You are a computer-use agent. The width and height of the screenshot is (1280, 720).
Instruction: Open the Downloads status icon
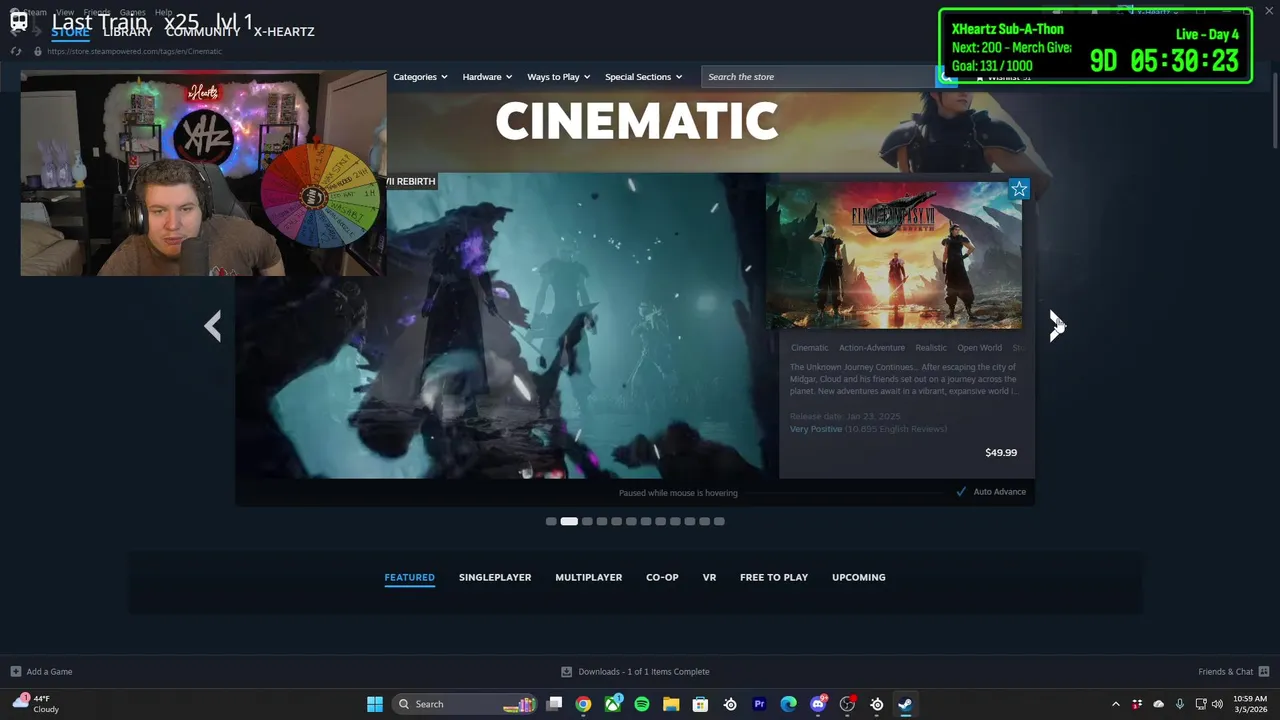566,672
